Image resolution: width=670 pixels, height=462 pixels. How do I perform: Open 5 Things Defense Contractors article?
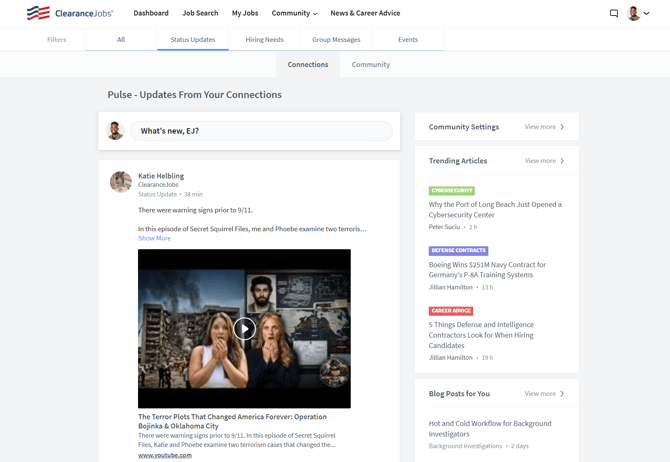(481, 335)
